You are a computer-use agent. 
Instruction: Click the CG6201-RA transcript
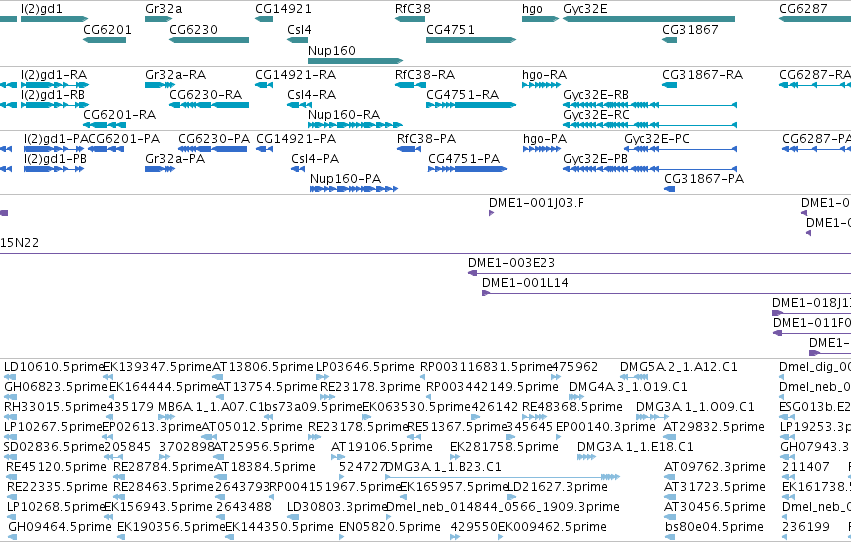tap(104, 125)
